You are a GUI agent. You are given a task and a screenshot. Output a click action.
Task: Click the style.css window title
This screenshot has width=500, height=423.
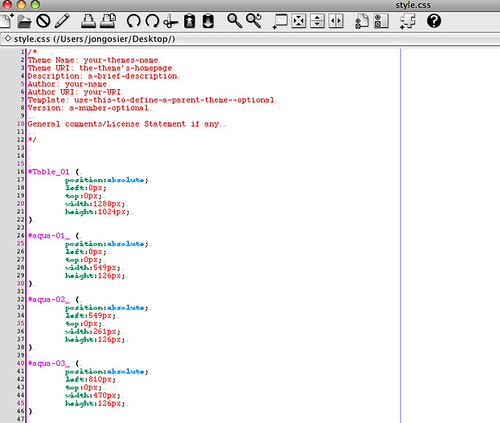pos(413,5)
